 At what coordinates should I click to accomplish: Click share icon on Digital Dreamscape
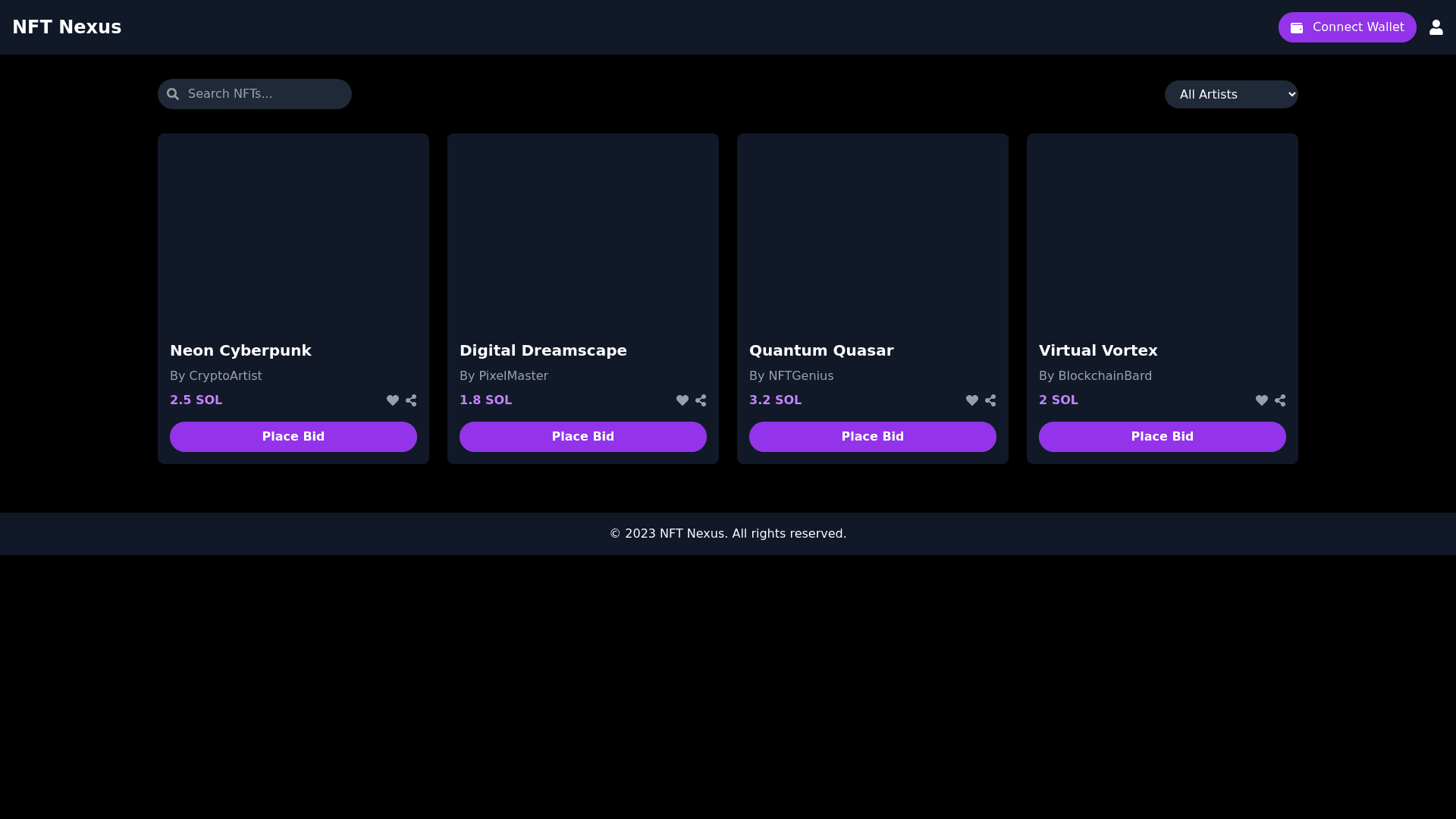tap(701, 400)
